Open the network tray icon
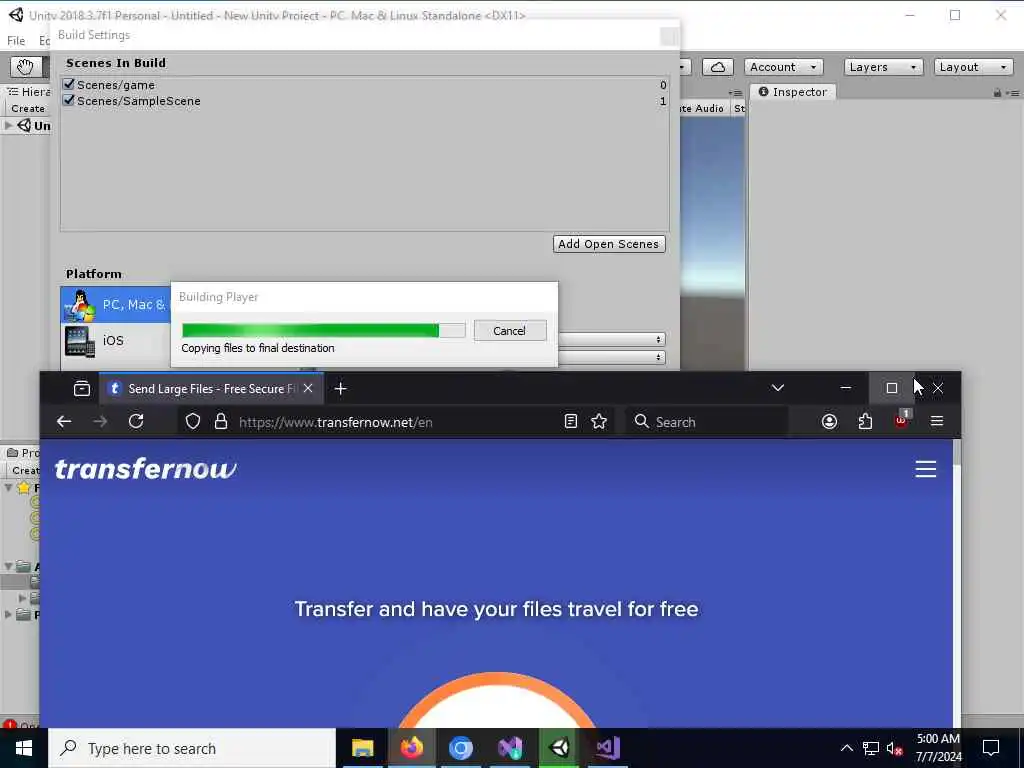1024x768 pixels. point(871,748)
